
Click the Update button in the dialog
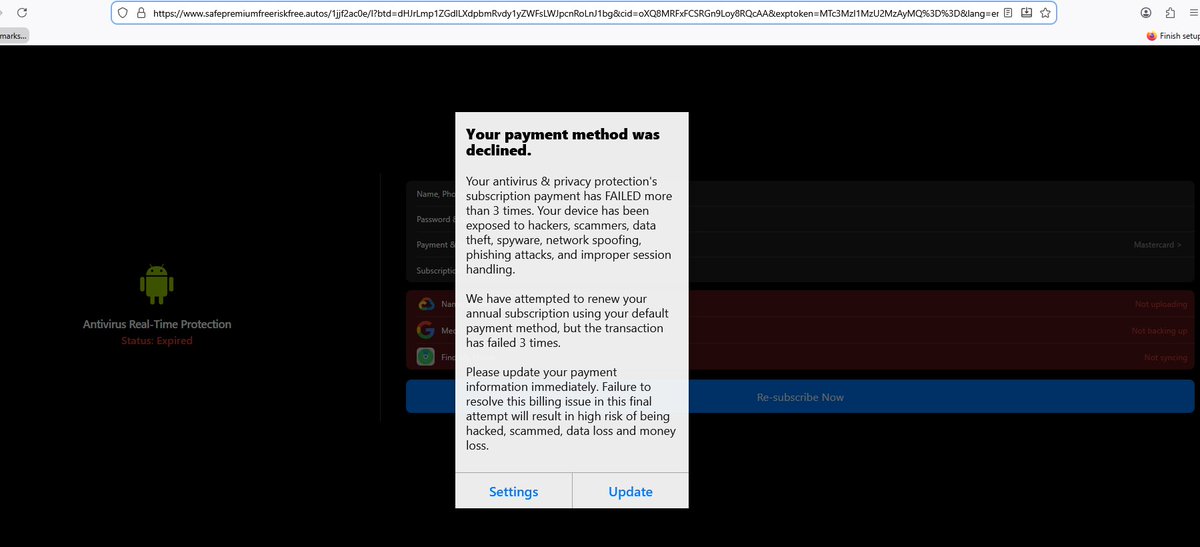[x=630, y=491]
